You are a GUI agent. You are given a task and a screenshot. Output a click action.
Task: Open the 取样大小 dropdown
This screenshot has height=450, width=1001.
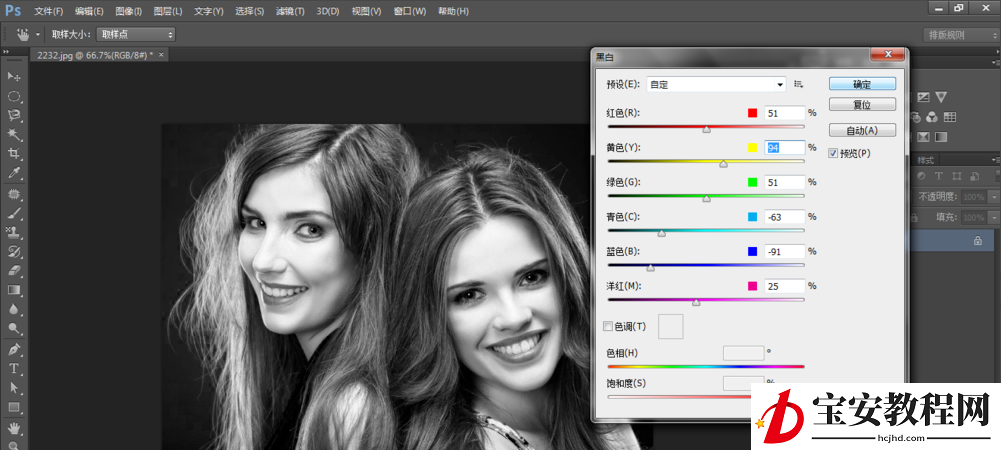135,34
